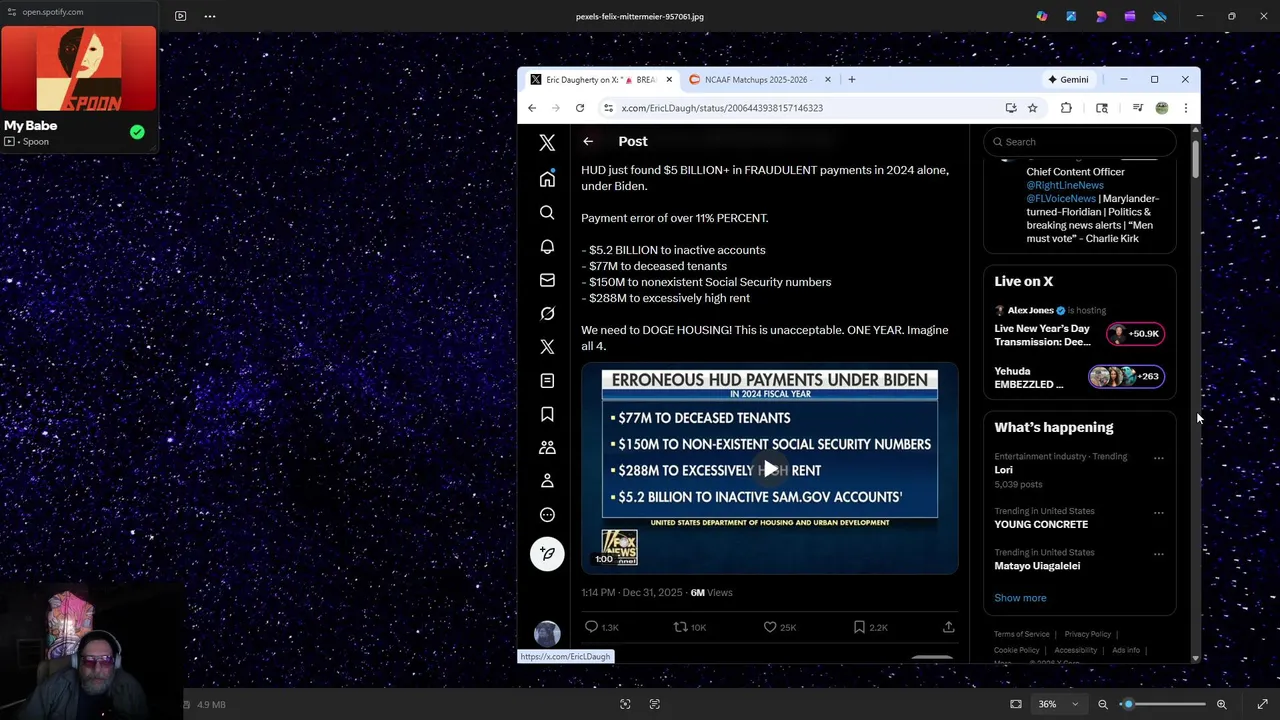Open Premium X icon in sidebar
This screenshot has width=1280, height=720.
click(x=547, y=347)
